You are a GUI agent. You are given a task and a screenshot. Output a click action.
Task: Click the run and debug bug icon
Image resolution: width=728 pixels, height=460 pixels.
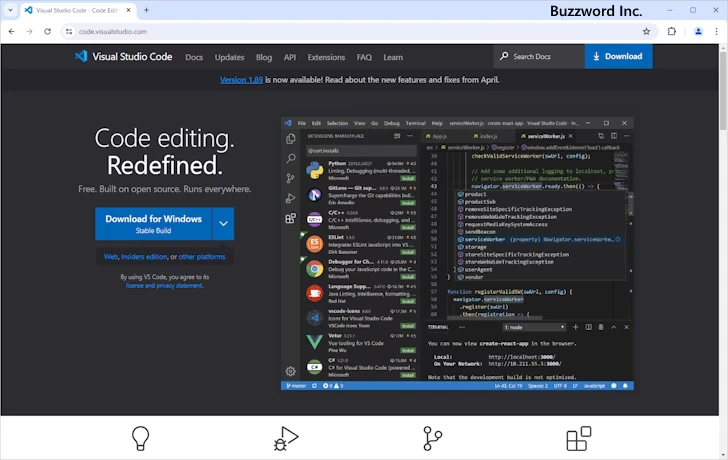click(x=286, y=438)
